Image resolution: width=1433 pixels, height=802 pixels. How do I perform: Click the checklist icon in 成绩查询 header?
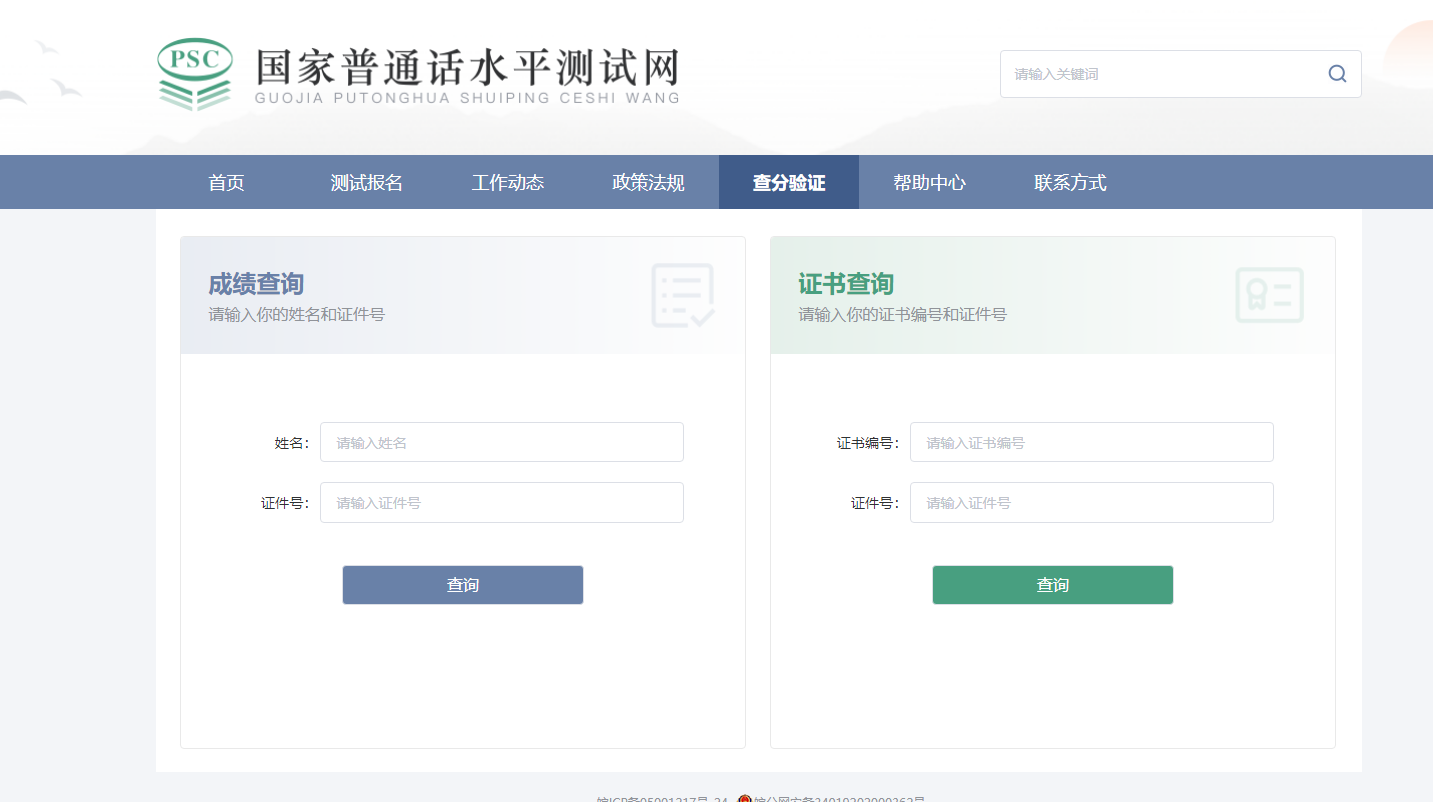tap(683, 295)
